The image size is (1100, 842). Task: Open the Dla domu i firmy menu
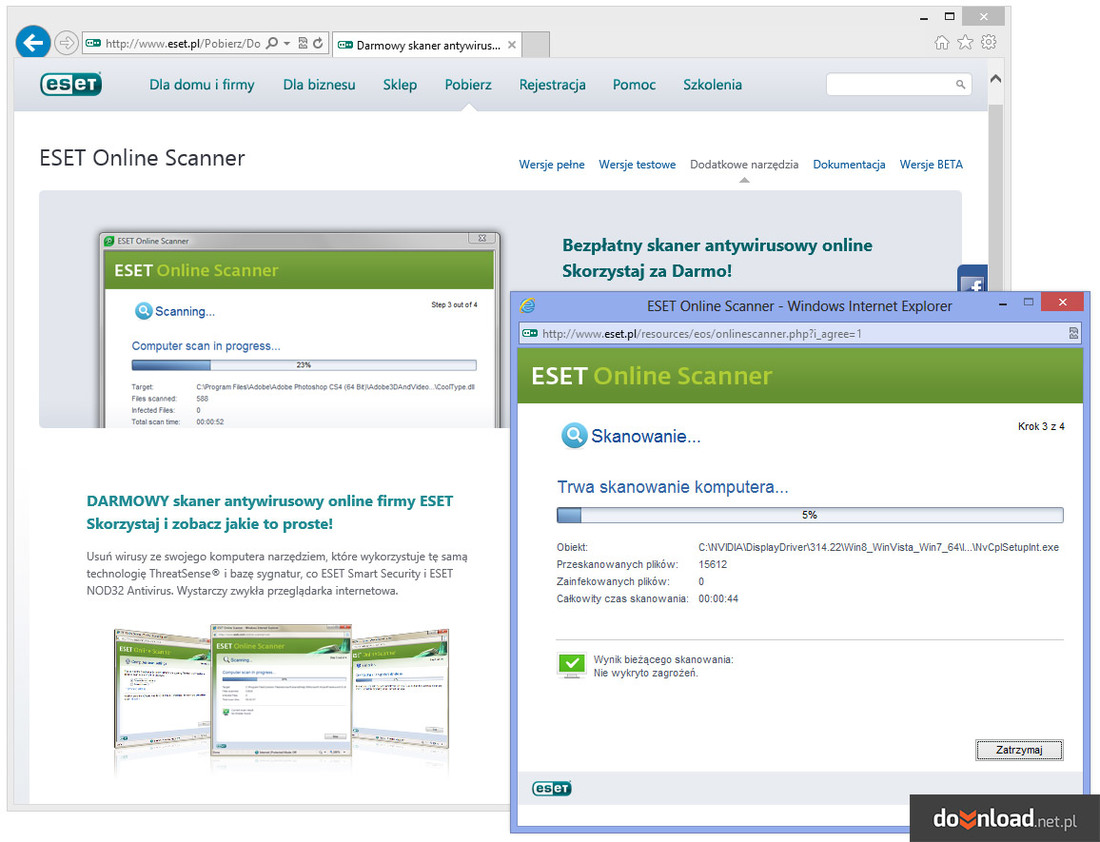202,85
